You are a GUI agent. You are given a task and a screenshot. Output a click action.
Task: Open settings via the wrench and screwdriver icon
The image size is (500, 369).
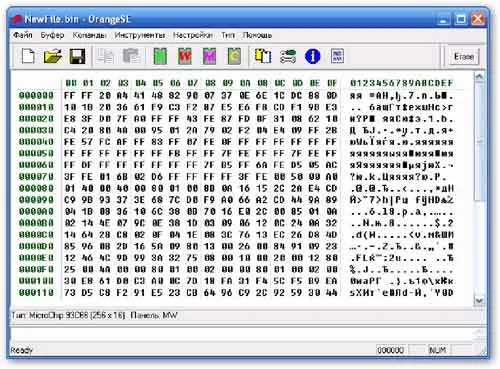tap(288, 56)
